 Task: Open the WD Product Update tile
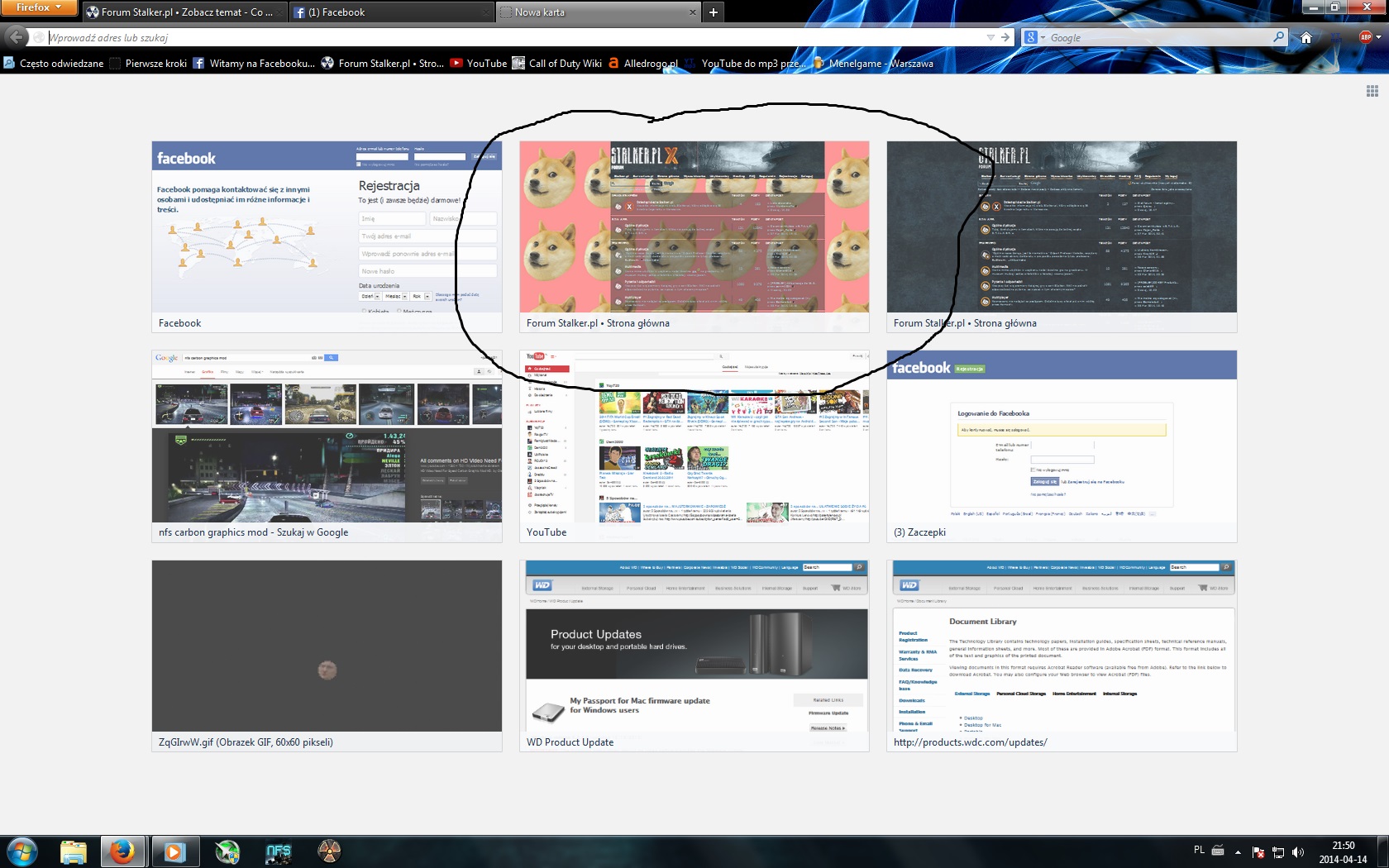click(x=694, y=656)
